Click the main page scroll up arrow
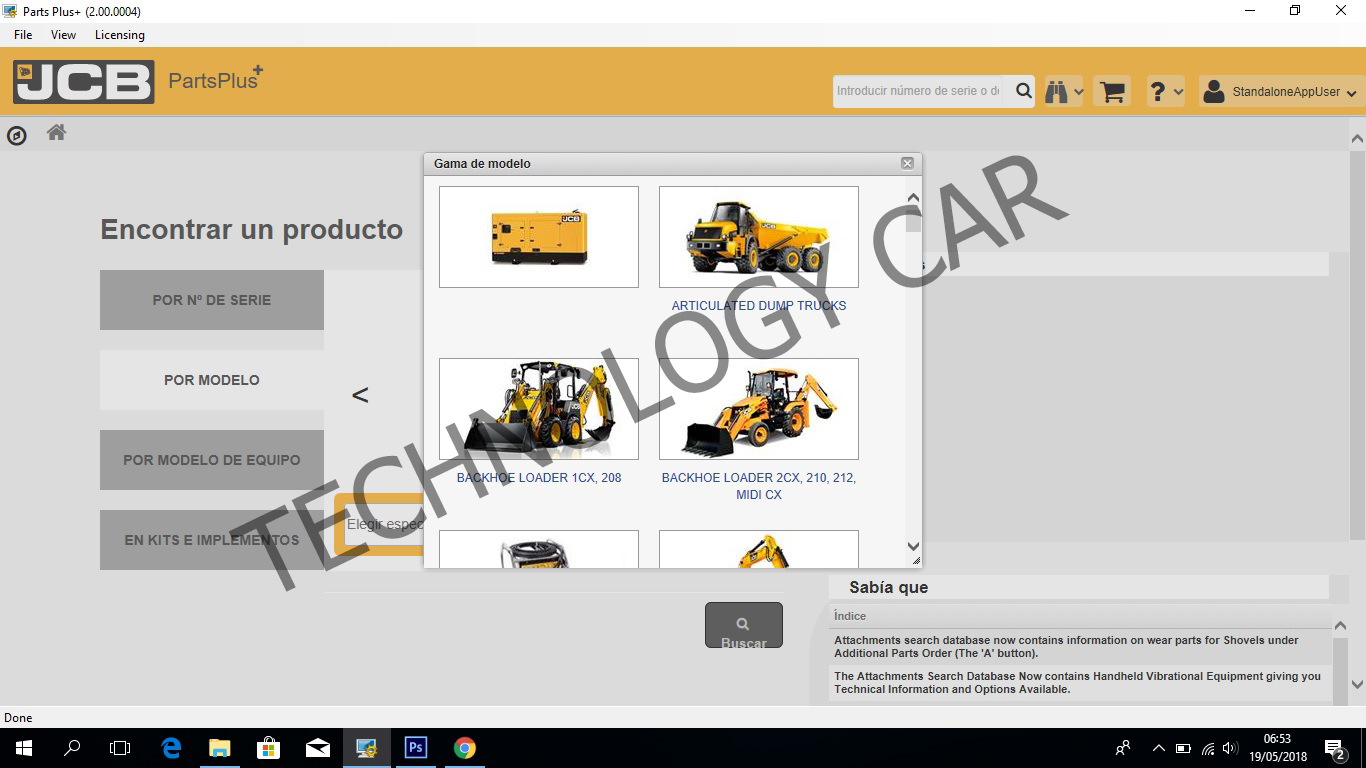The height and width of the screenshot is (768, 1366). [x=1357, y=139]
